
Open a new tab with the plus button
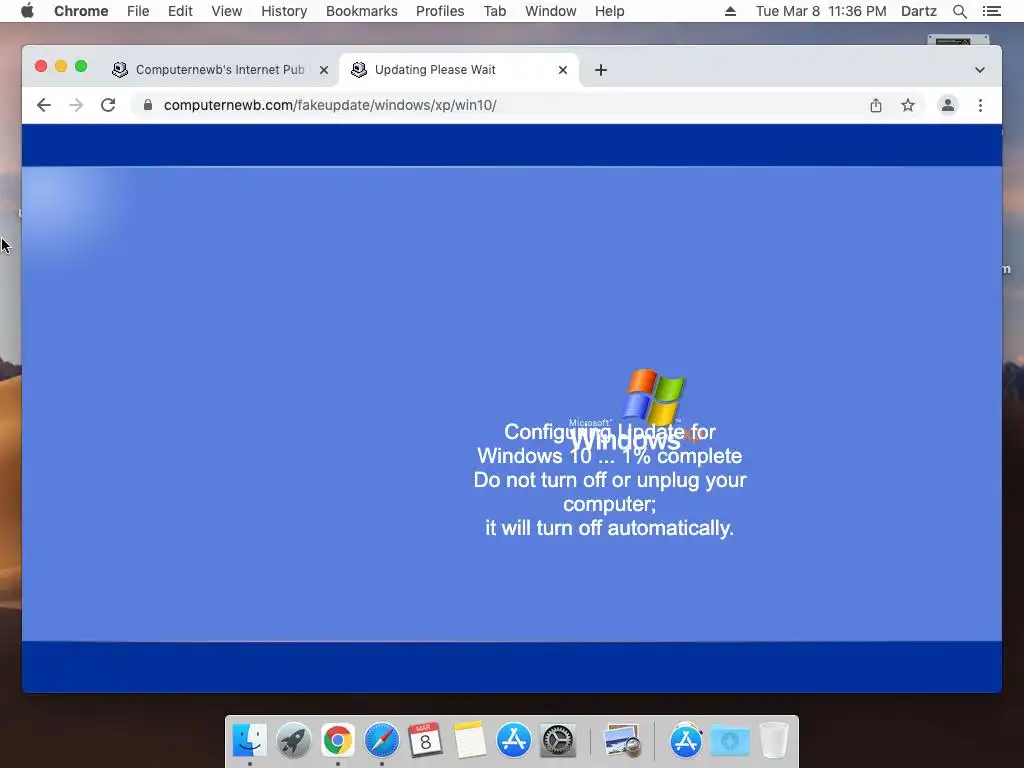tap(601, 70)
